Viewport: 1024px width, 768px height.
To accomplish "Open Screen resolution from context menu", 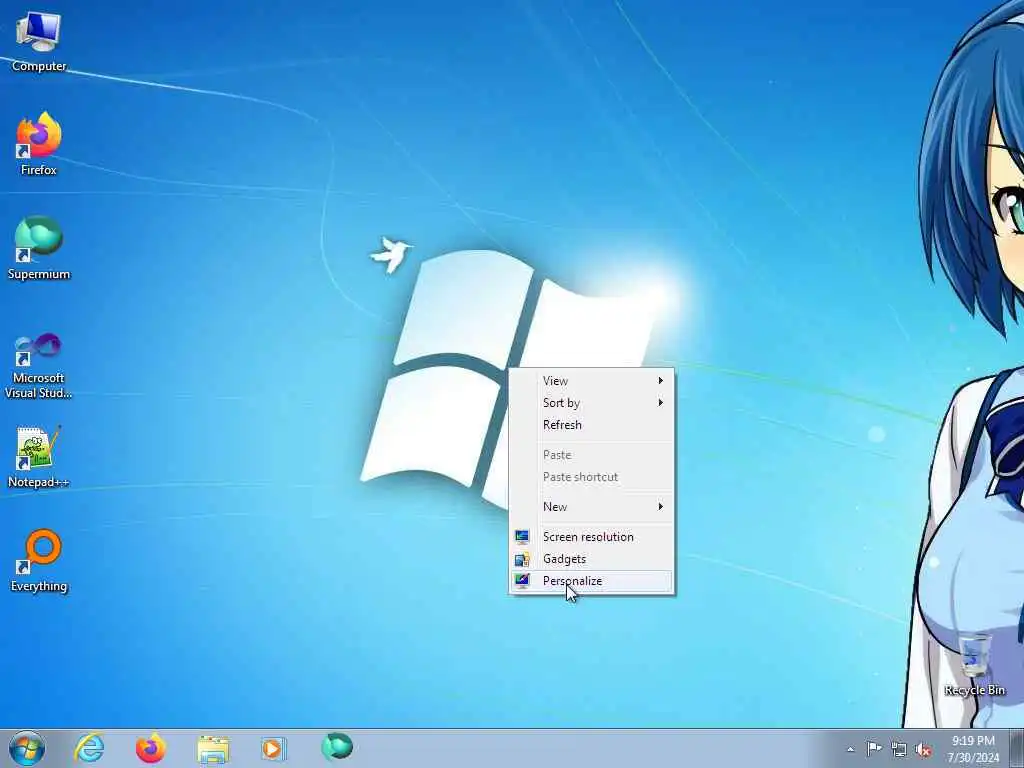I will coord(591,537).
